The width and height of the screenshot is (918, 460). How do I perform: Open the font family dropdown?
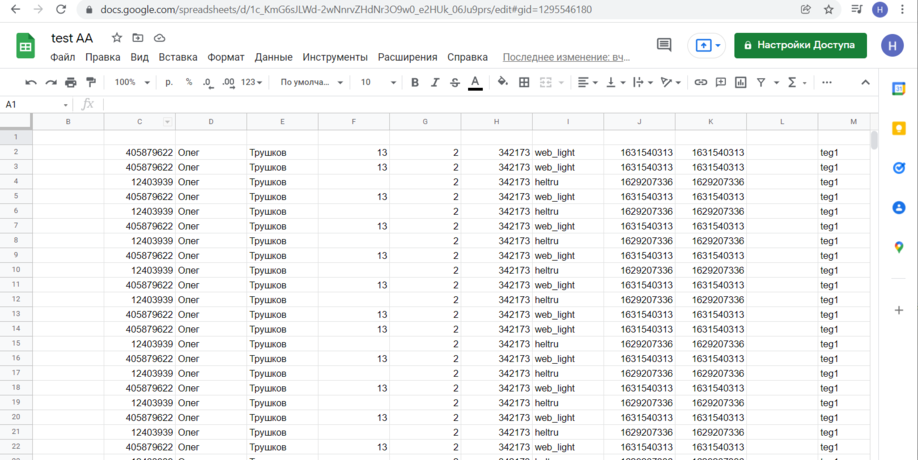[x=311, y=83]
